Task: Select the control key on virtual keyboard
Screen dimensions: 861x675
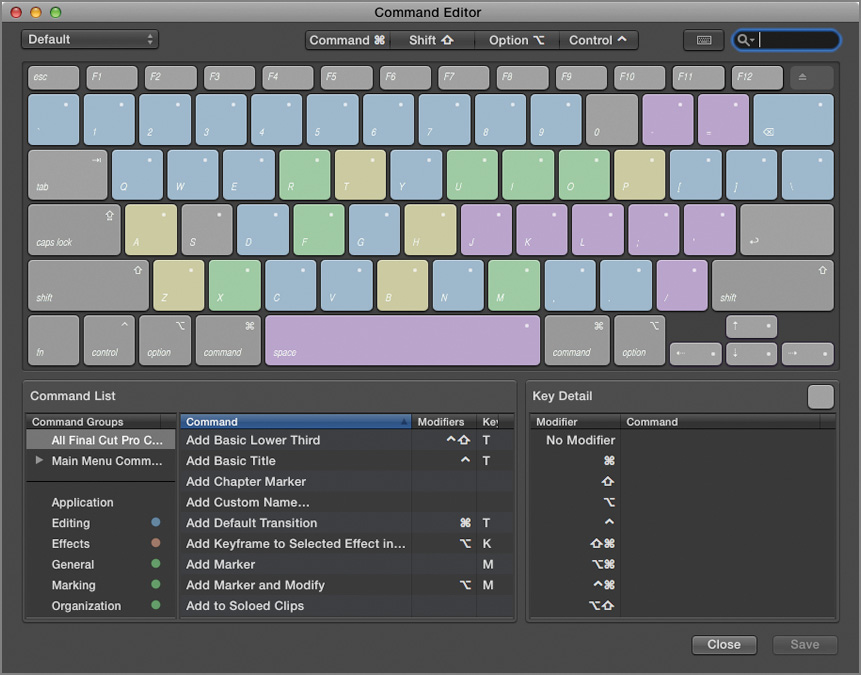Action: click(109, 341)
